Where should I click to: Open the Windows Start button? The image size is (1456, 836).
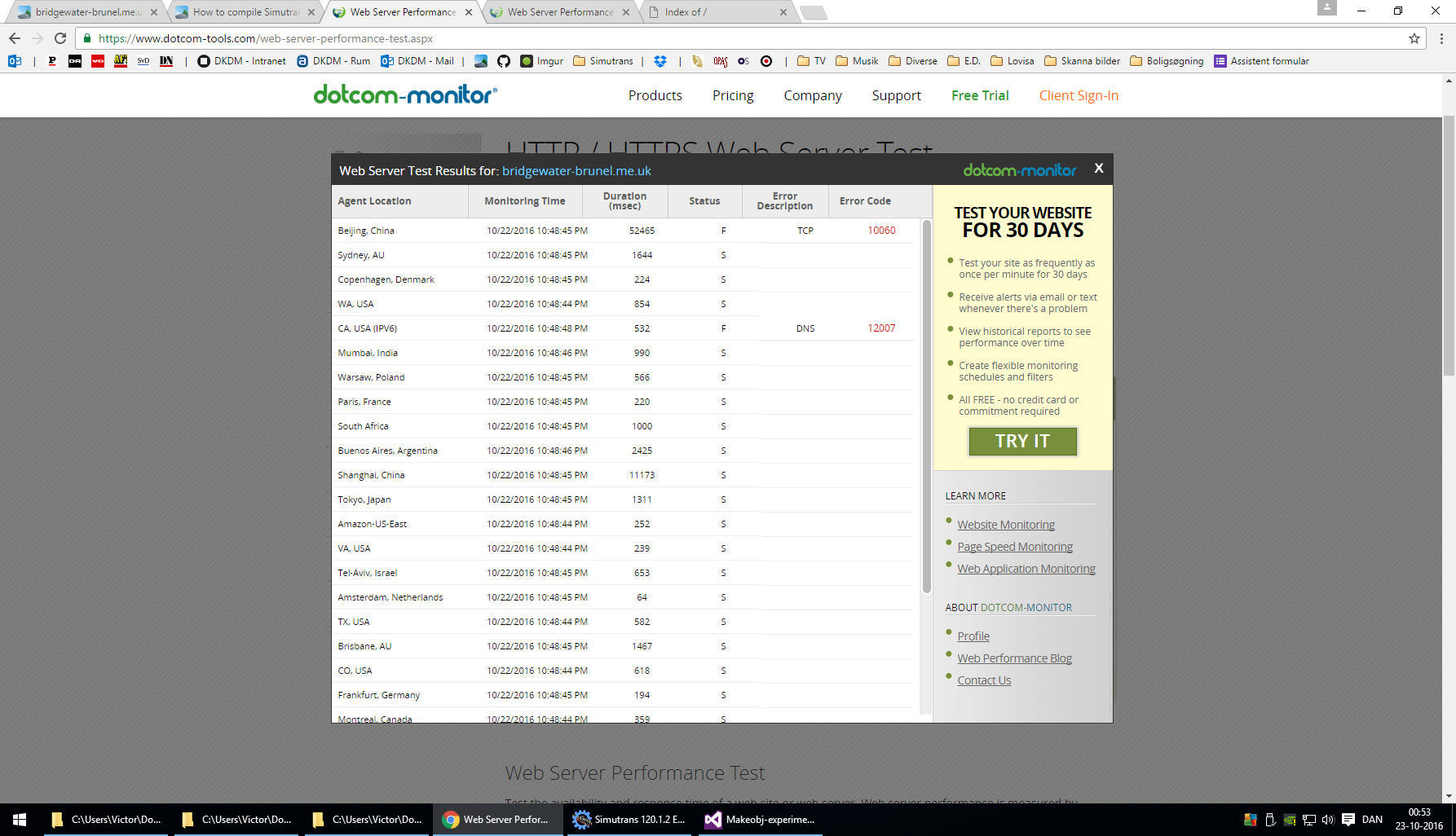(x=20, y=820)
